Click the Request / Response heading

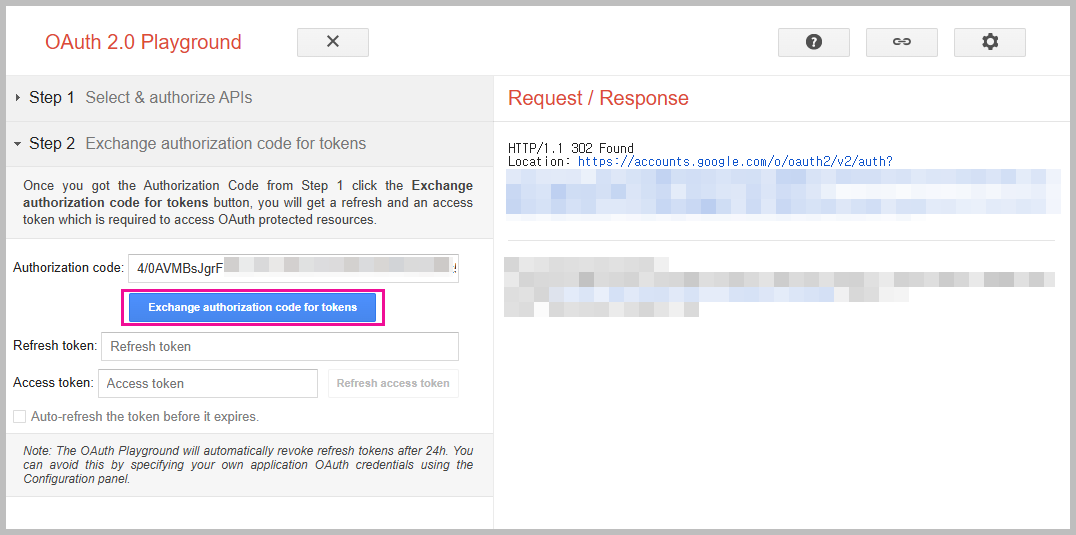(598, 98)
